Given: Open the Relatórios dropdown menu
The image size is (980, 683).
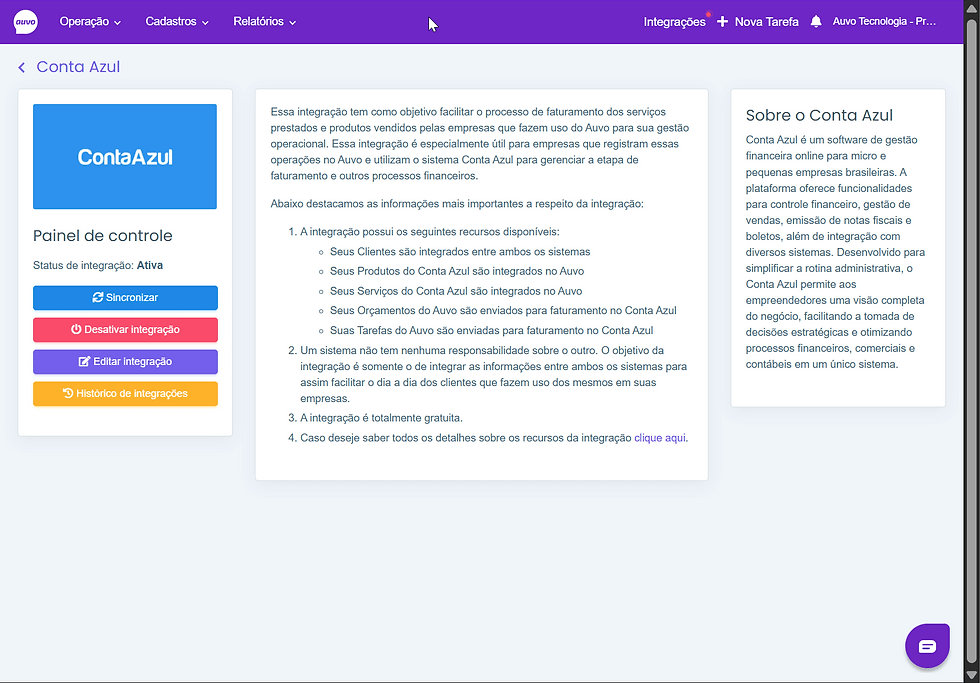Looking at the screenshot, I should click(264, 22).
